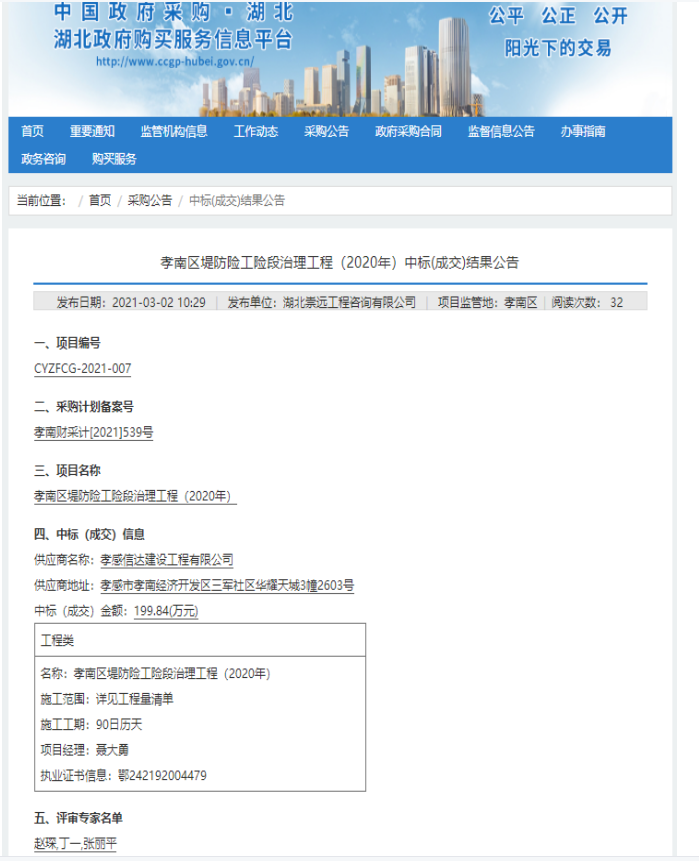Image resolution: width=699 pixels, height=861 pixels.
Task: Open the 政务咨询 menu item
Action: (x=43, y=159)
